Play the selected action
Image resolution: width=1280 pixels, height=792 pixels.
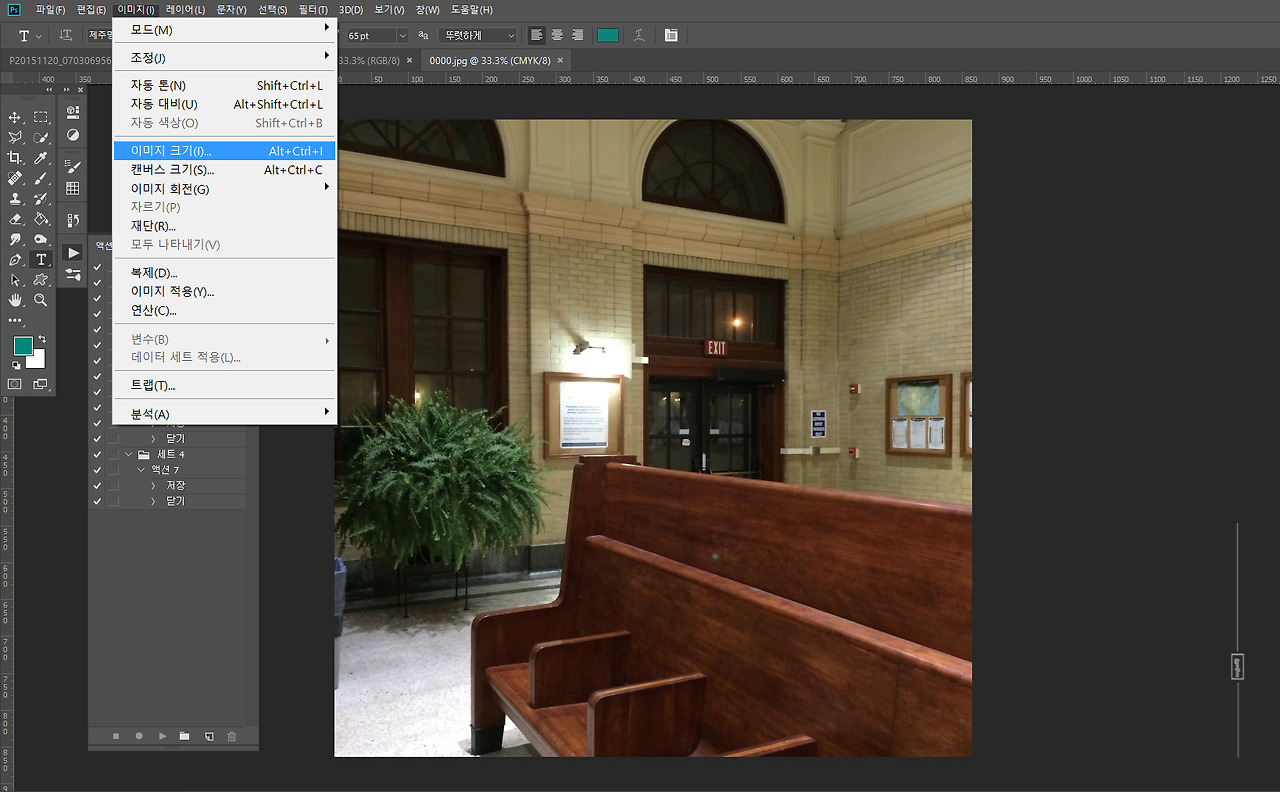pyautogui.click(x=162, y=736)
